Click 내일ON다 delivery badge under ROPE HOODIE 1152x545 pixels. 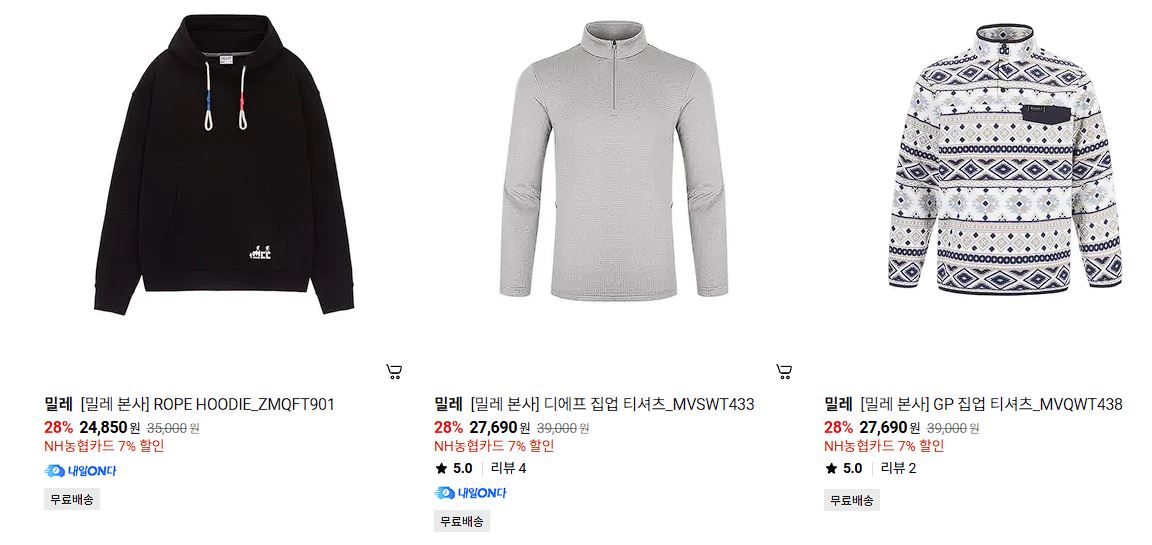pos(80,471)
